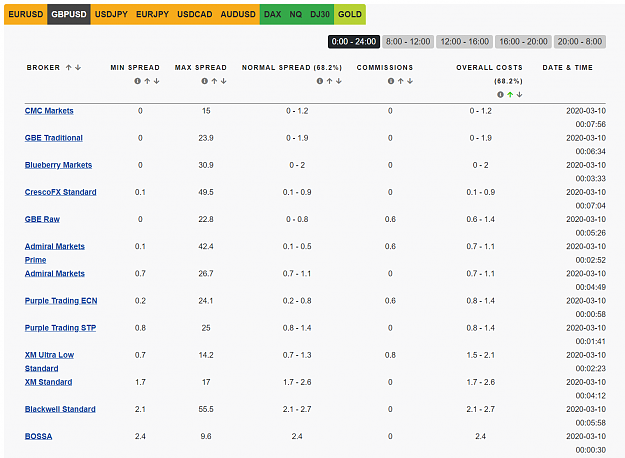Select 8:00 - 12:00 time filter
The height and width of the screenshot is (458, 625).
click(408, 41)
